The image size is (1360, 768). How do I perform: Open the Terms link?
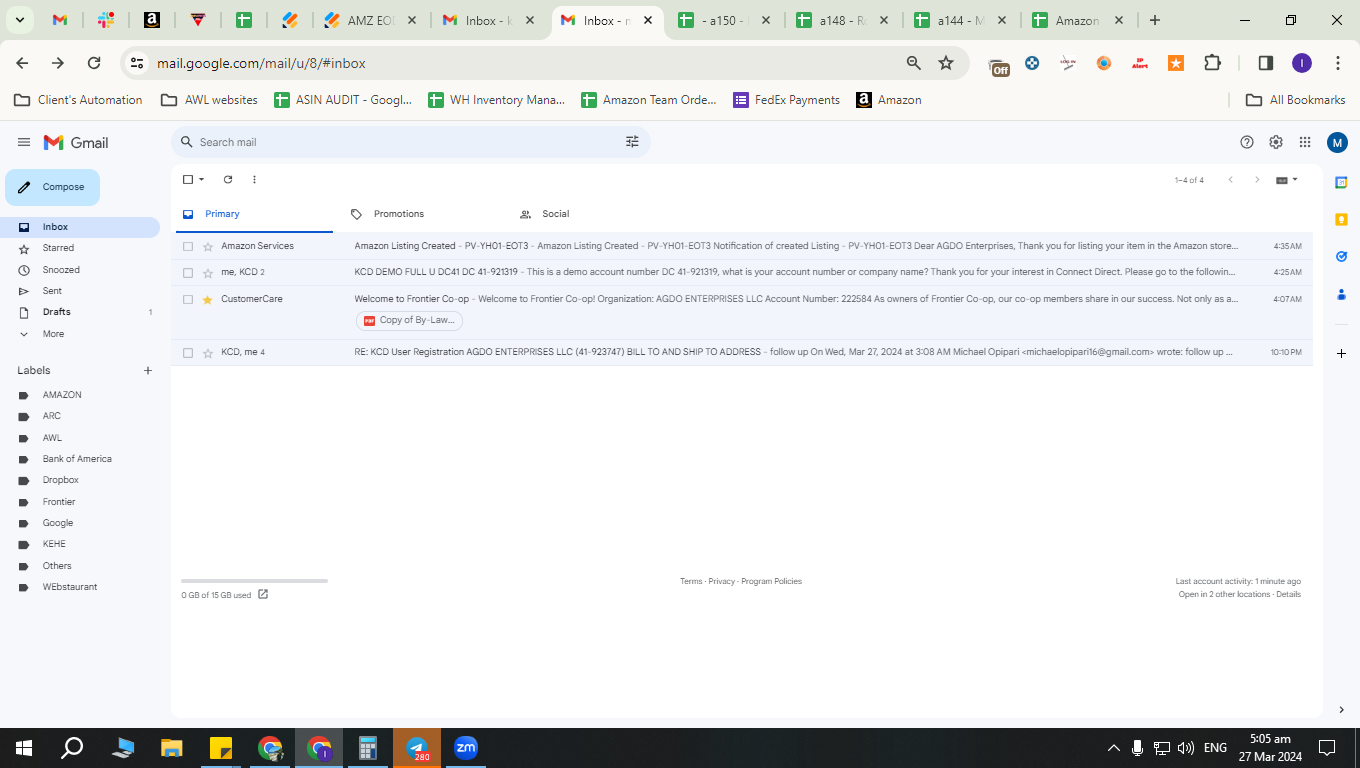(x=691, y=581)
